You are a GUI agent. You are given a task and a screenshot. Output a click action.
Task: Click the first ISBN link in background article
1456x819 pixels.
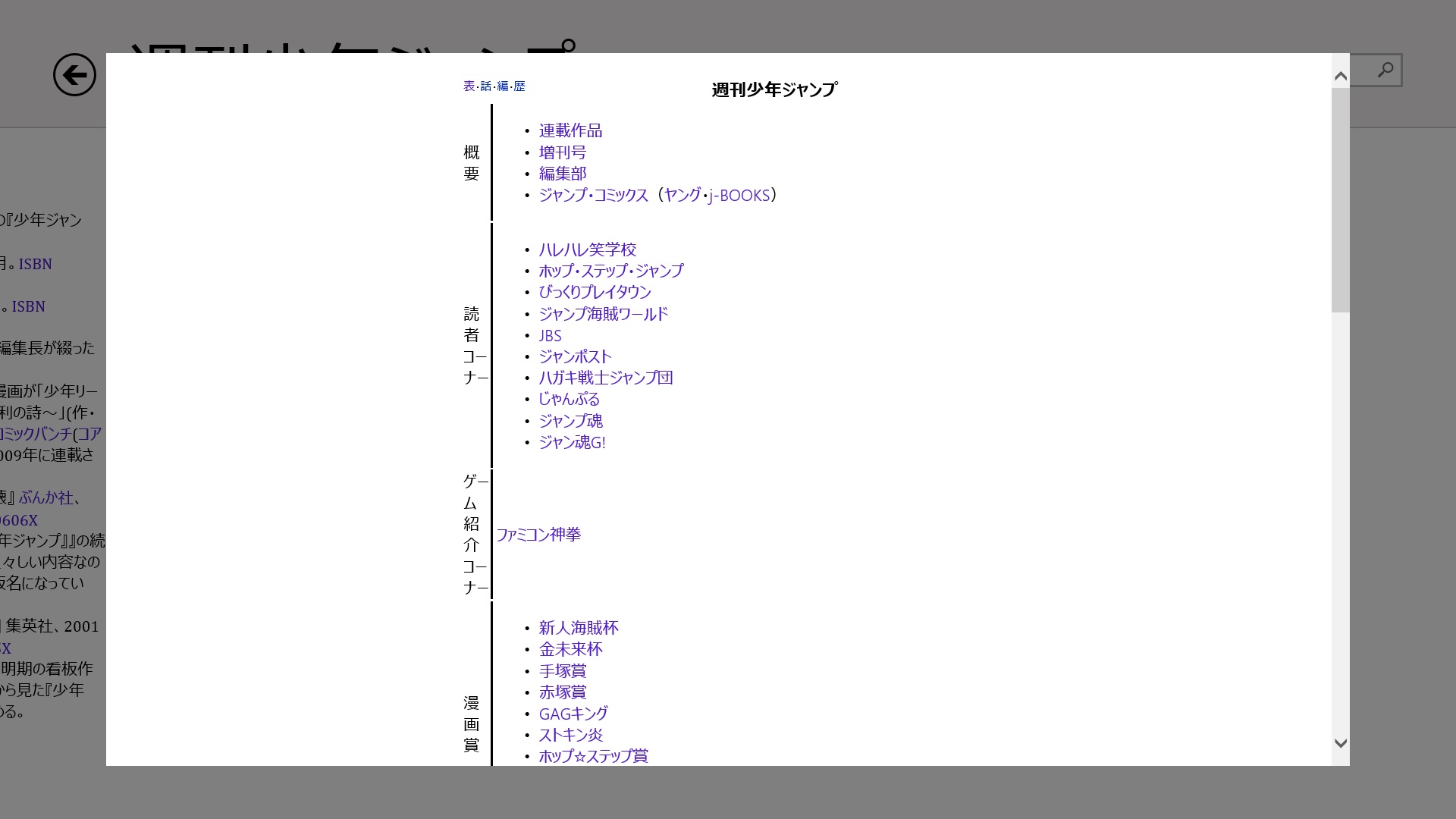[36, 264]
